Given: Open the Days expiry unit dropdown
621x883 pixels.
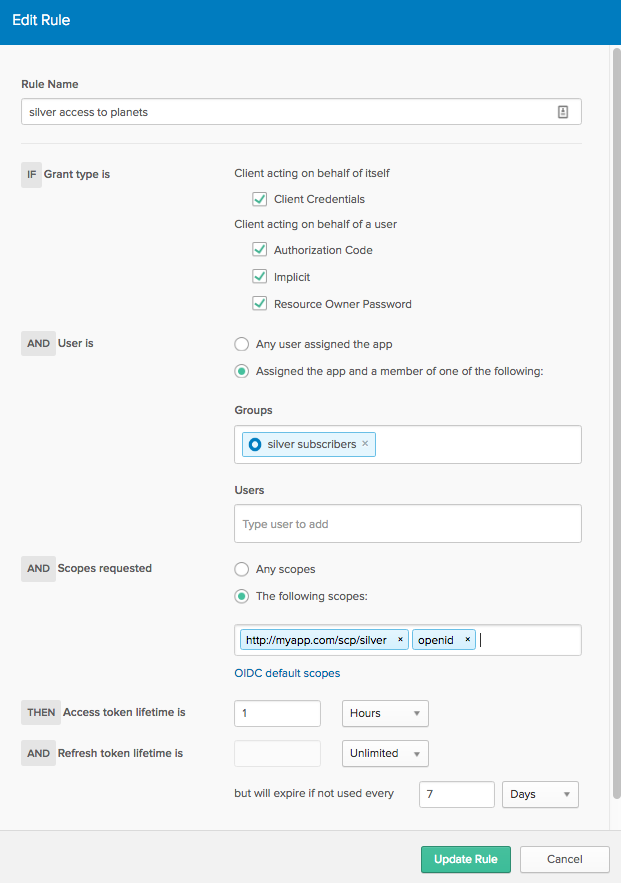Looking at the screenshot, I should pyautogui.click(x=541, y=794).
